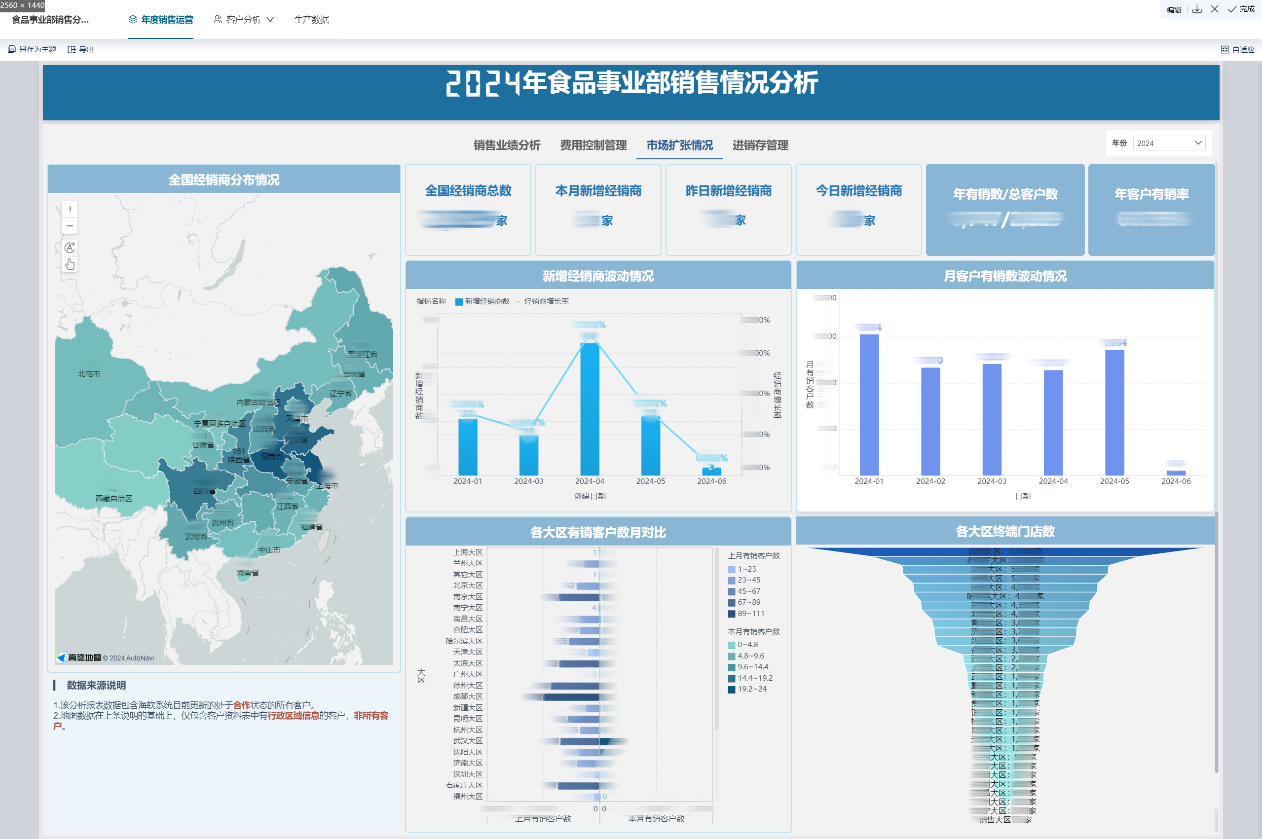This screenshot has width=1262, height=839.
Task: Click the 全国经销商总数 card
Action: pos(468,210)
